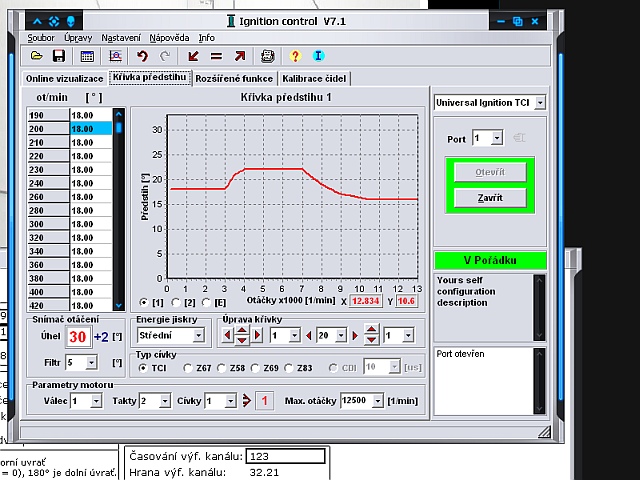Open the Info menu
The width and height of the screenshot is (640, 480).
[207, 38]
